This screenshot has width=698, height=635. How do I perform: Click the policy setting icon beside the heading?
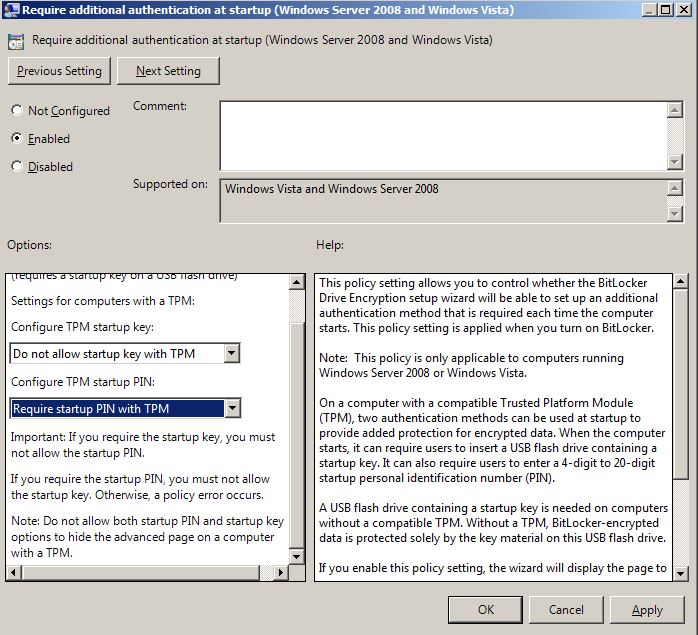pos(16,41)
